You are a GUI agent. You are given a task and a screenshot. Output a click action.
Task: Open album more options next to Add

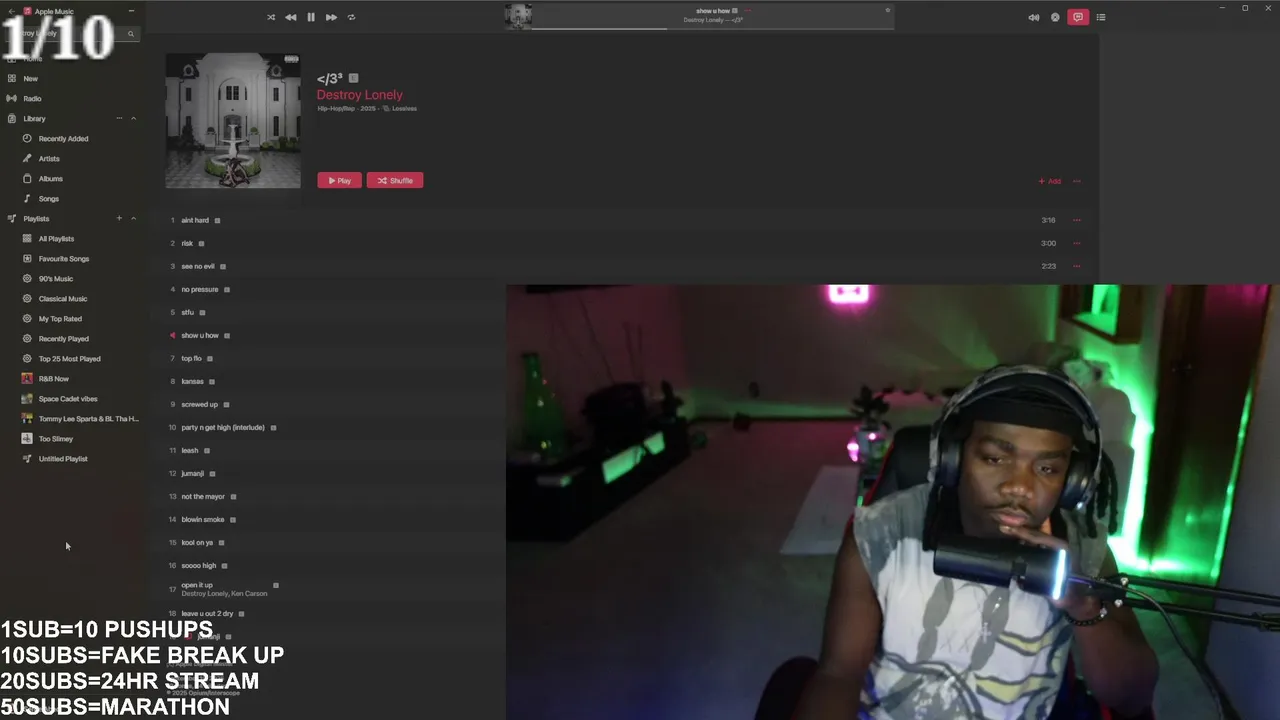pyautogui.click(x=1077, y=181)
